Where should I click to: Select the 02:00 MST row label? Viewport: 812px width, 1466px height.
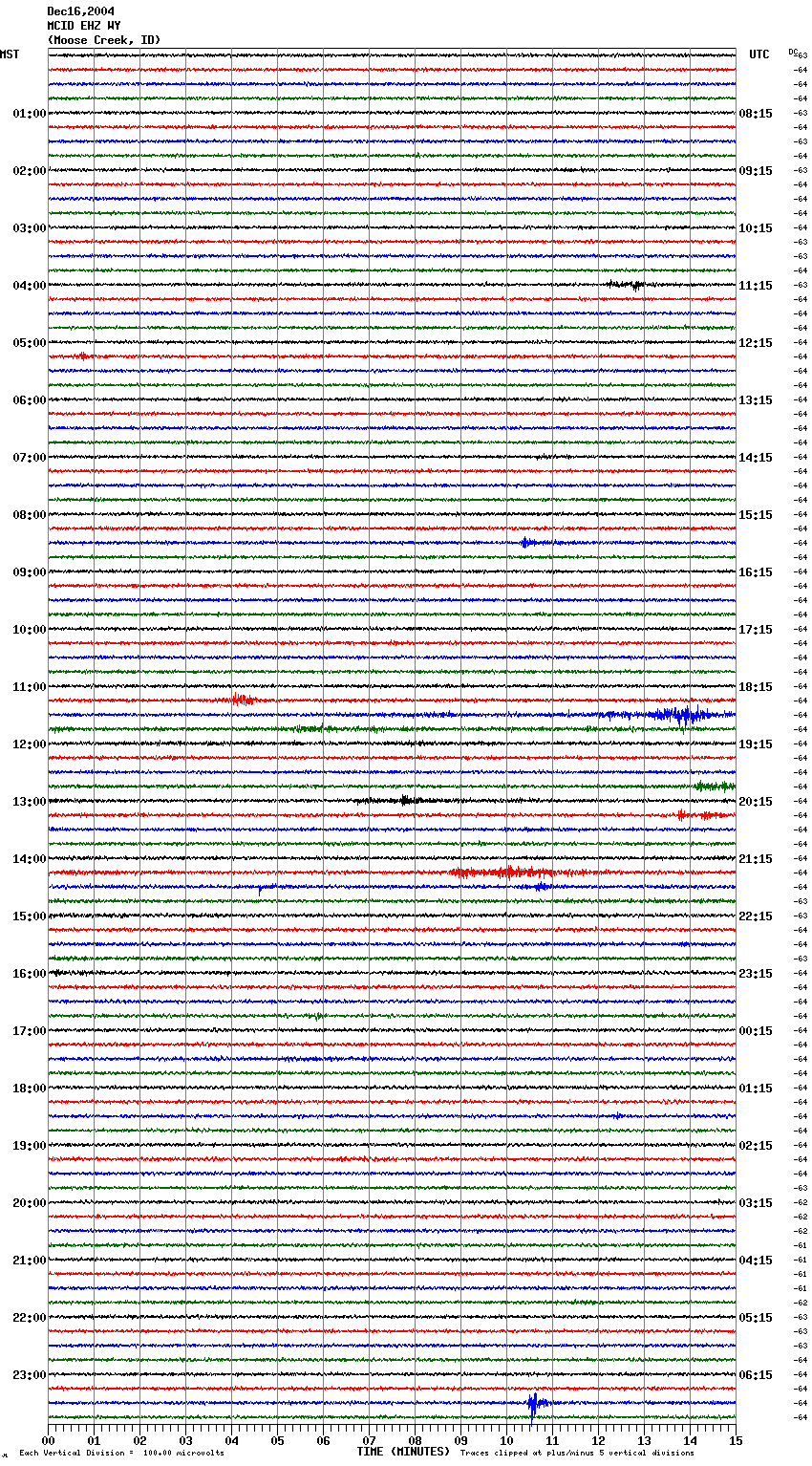tap(30, 171)
